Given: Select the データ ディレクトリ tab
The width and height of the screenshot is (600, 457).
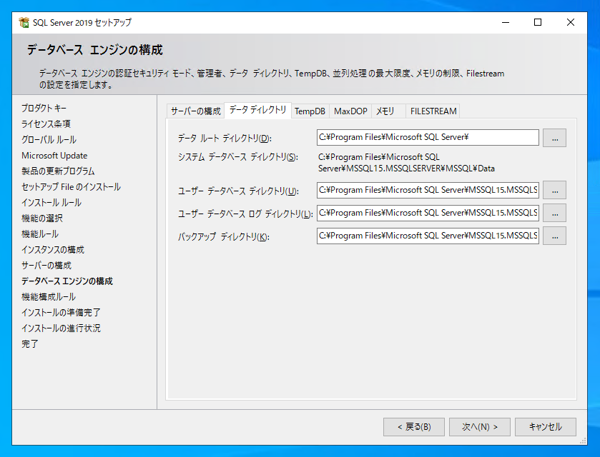Looking at the screenshot, I should pos(258,110).
